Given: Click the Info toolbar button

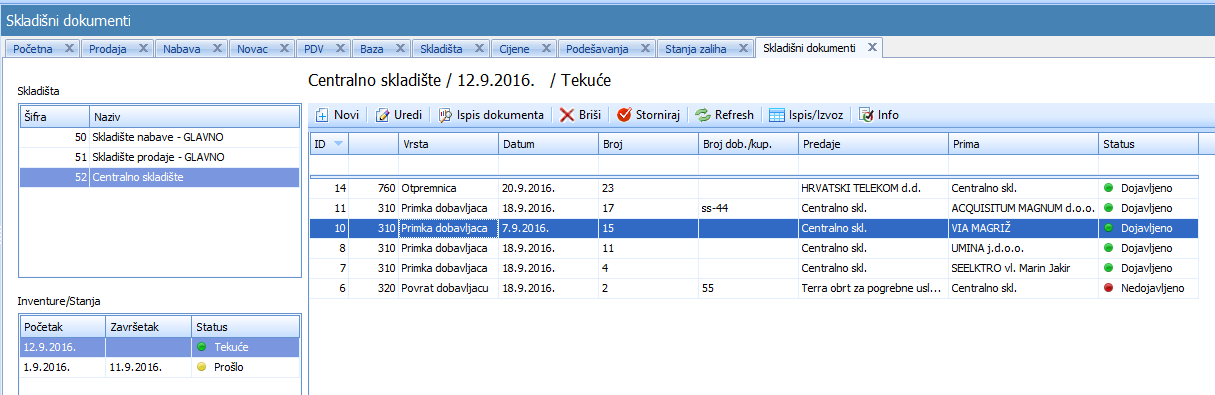Looking at the screenshot, I should [x=879, y=115].
